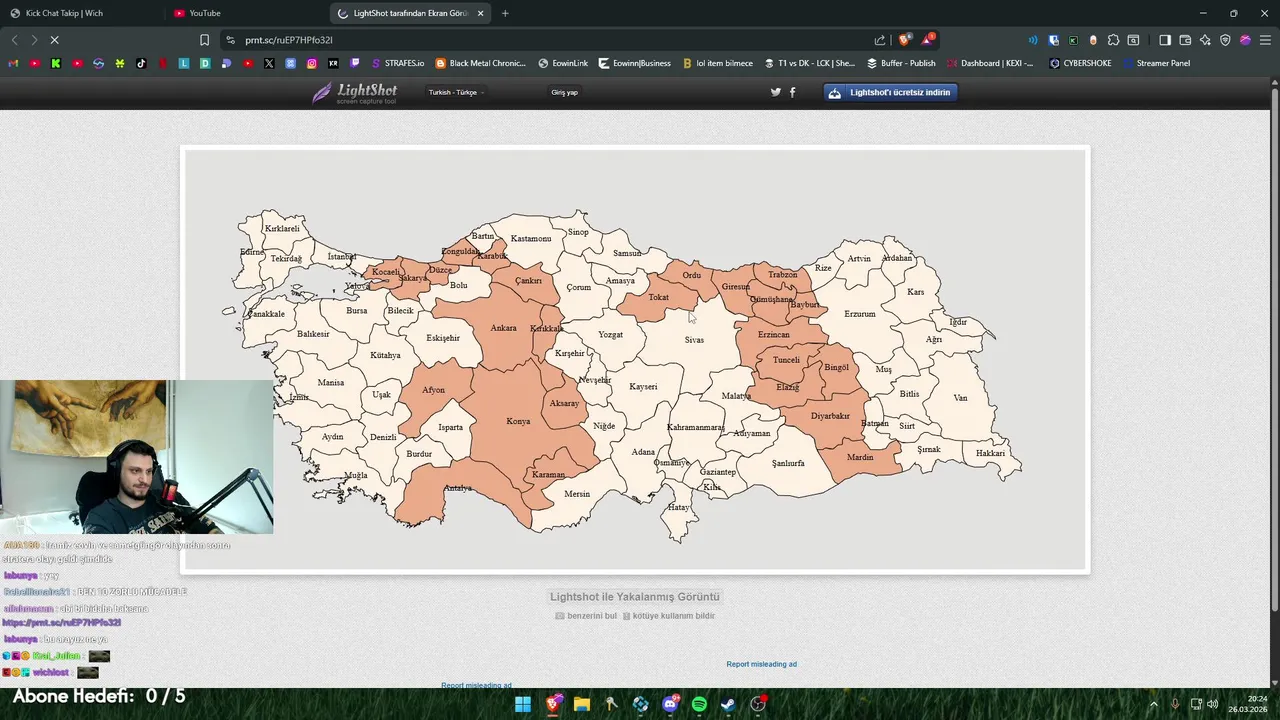Click the page vertical scrollbar

pyautogui.click(x=1274, y=350)
